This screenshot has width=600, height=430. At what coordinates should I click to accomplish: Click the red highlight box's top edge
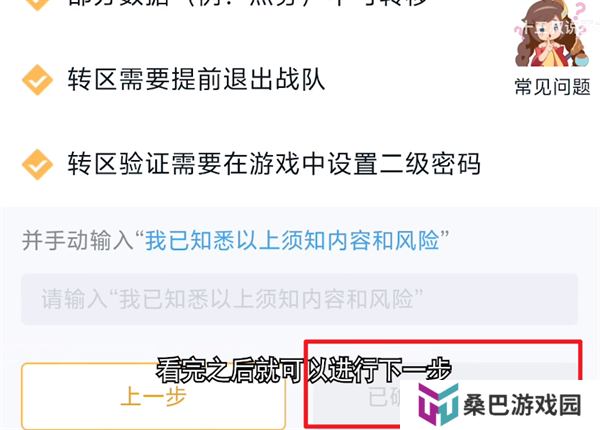(443, 341)
